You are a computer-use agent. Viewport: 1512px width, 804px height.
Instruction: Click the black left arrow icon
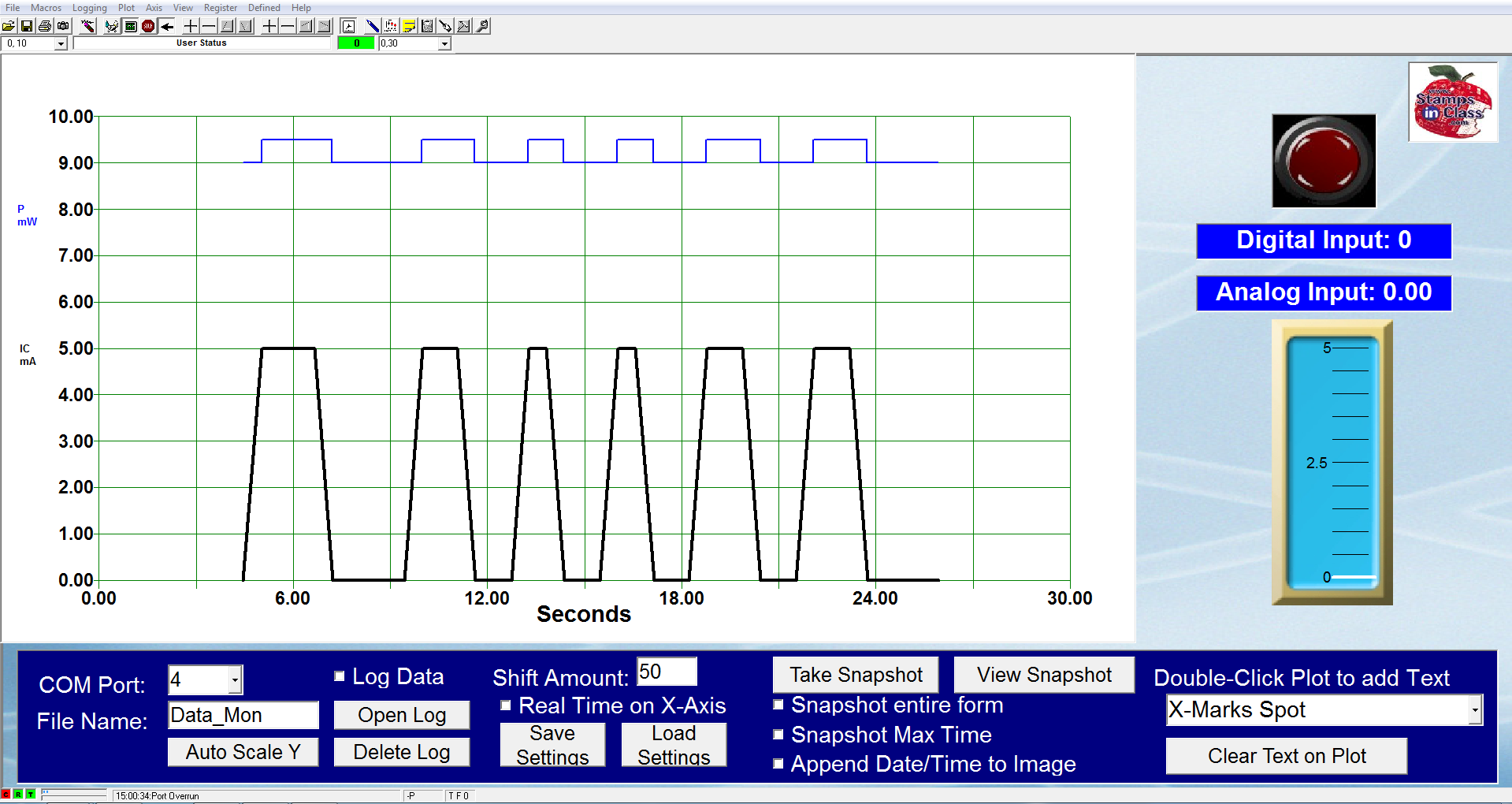pos(166,26)
